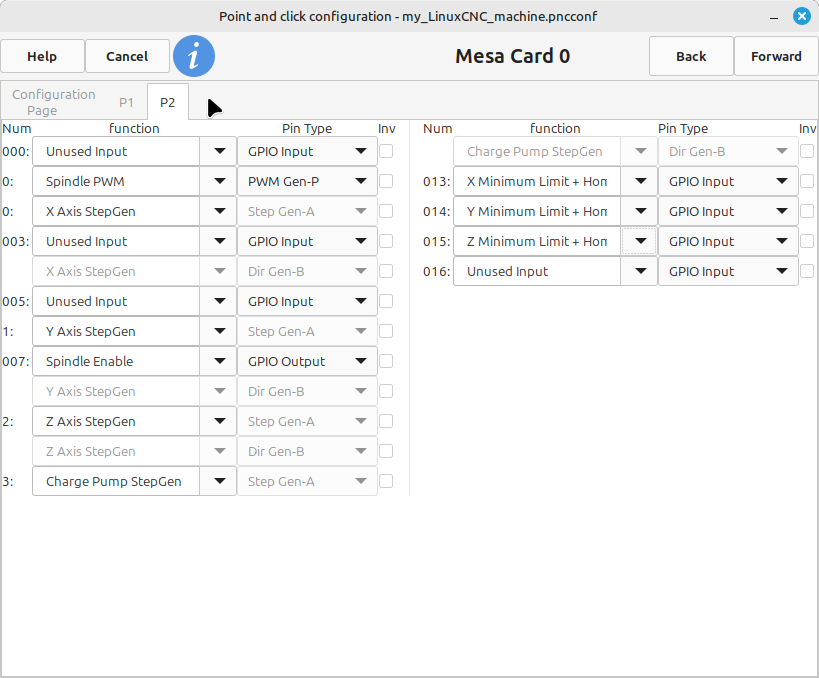Switch to the P1 tab
This screenshot has width=819, height=678.
click(x=126, y=102)
